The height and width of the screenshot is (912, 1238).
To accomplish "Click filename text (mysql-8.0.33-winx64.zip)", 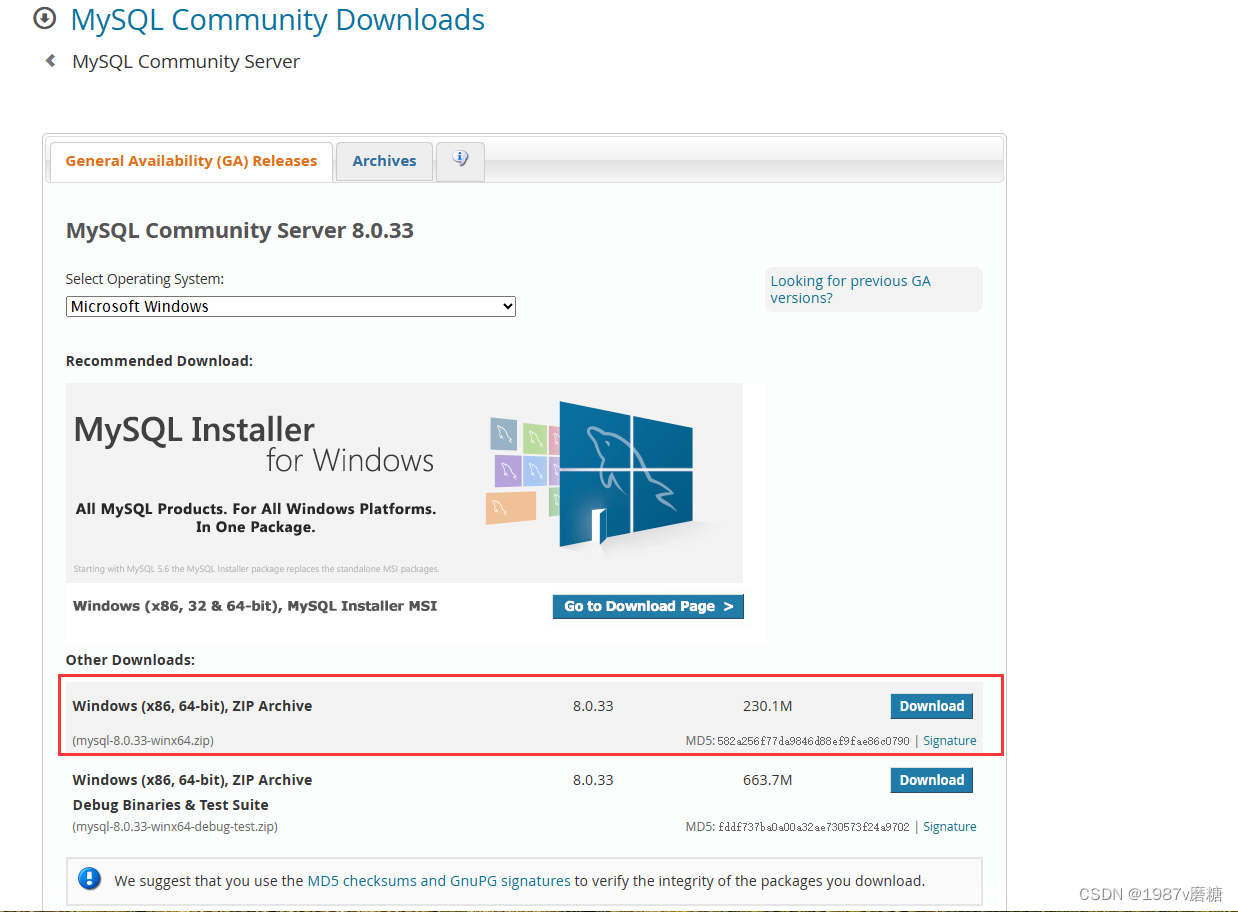I will click(x=143, y=741).
